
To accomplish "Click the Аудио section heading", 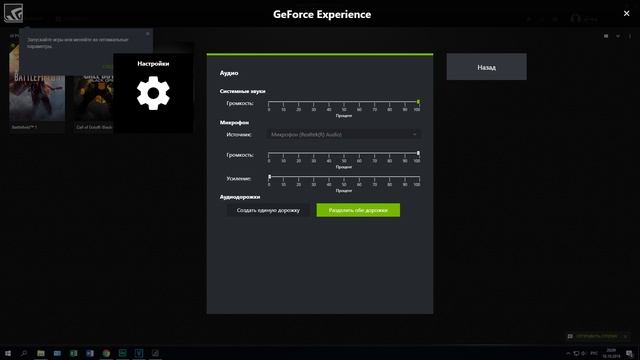I will [x=229, y=73].
